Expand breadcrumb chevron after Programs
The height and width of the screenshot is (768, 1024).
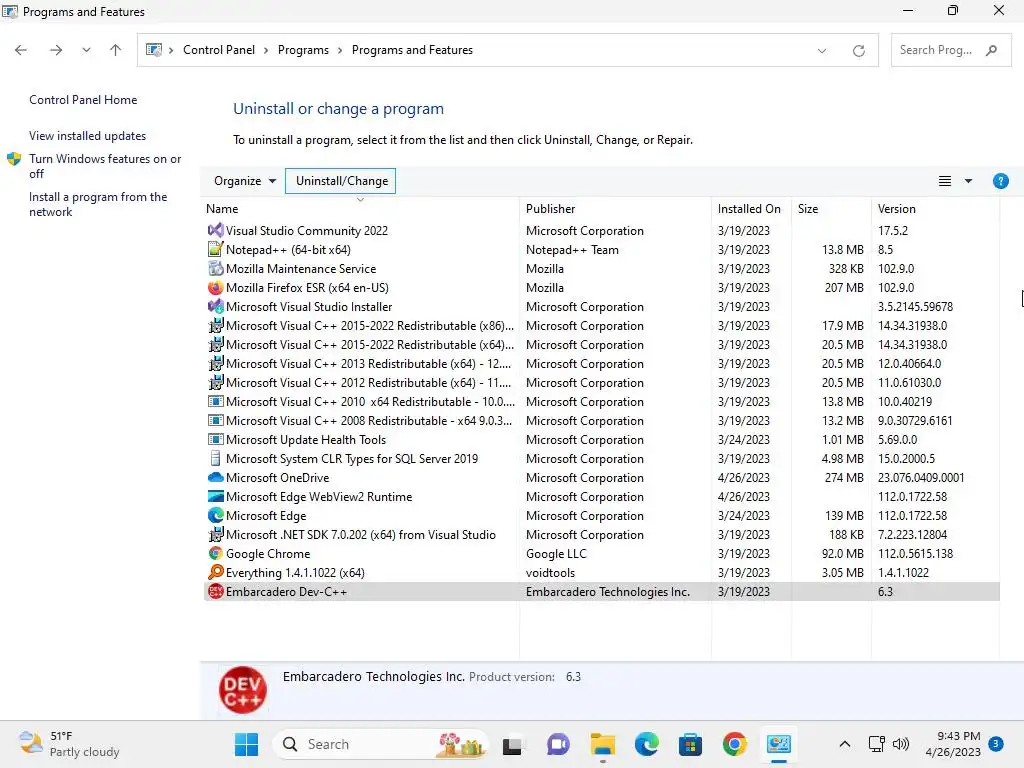340,50
